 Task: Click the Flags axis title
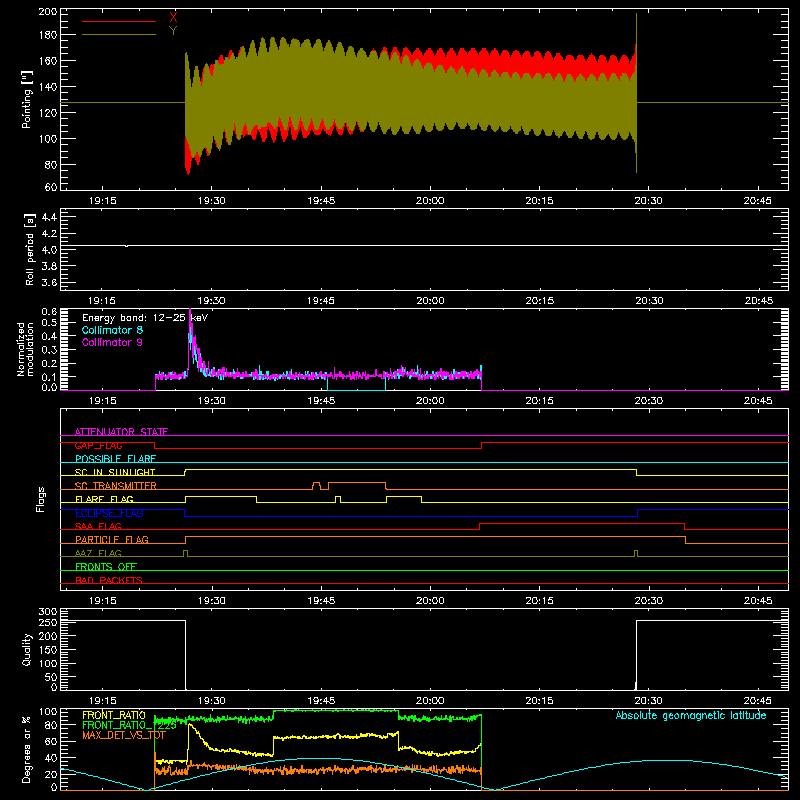coord(40,499)
